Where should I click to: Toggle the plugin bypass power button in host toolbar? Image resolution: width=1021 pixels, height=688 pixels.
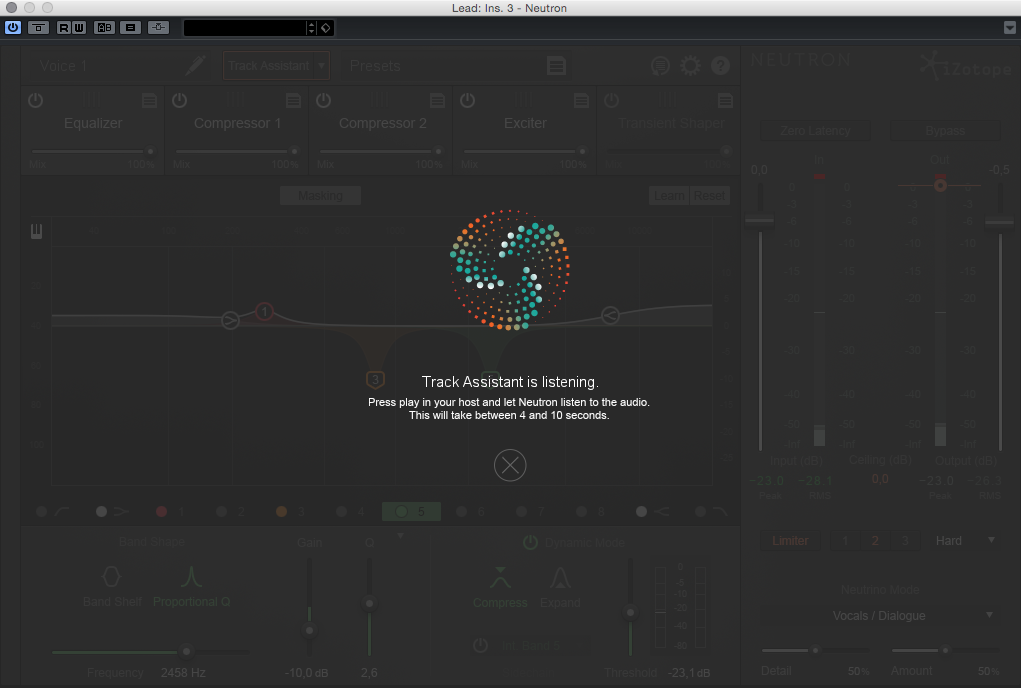pyautogui.click(x=13, y=27)
